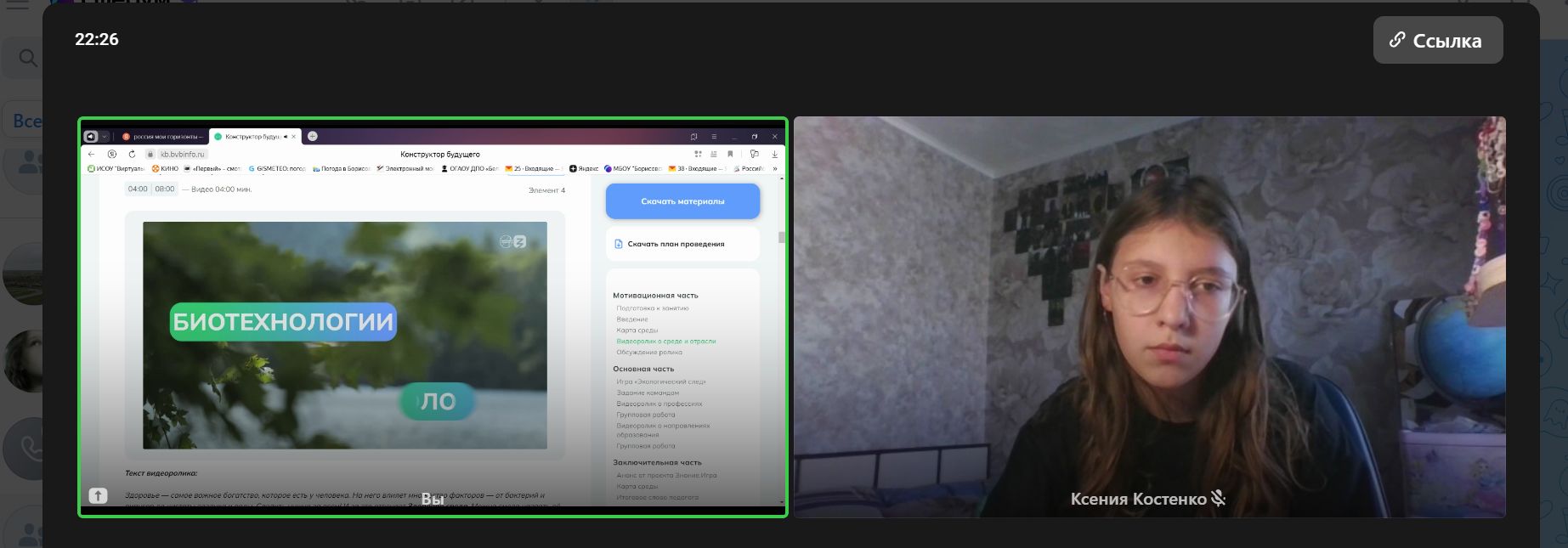Open the МБОУ "Борисовс bookmark
Viewport: 1568px width, 548px height.
[x=632, y=168]
